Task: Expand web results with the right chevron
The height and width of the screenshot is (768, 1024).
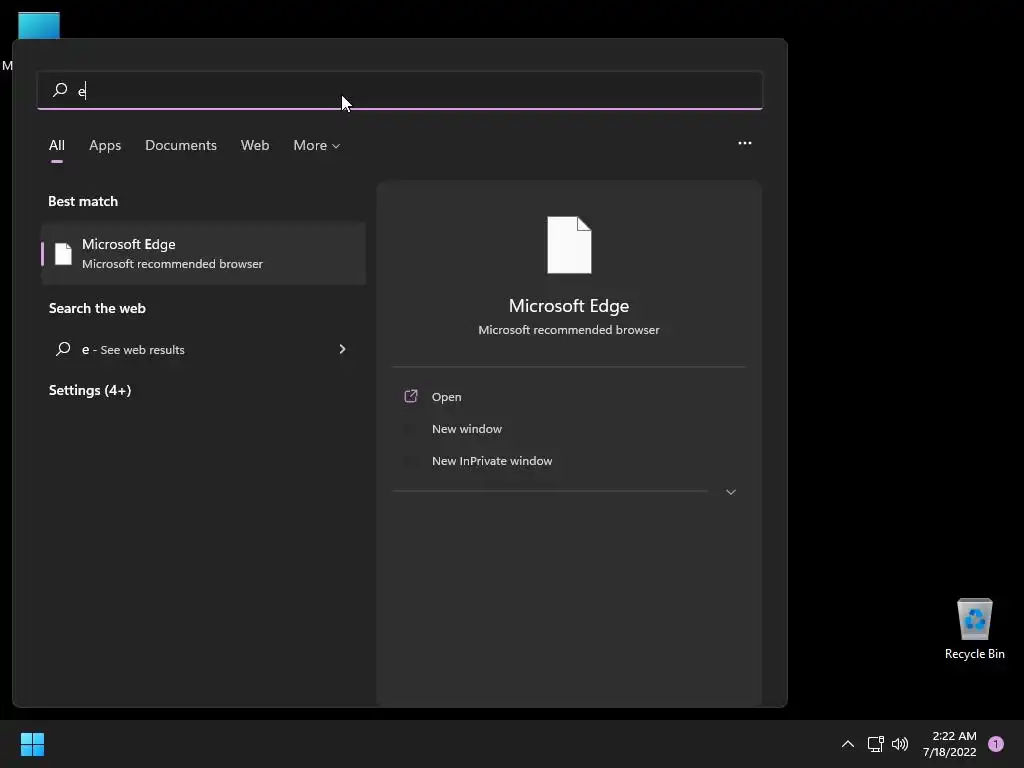Action: point(342,349)
